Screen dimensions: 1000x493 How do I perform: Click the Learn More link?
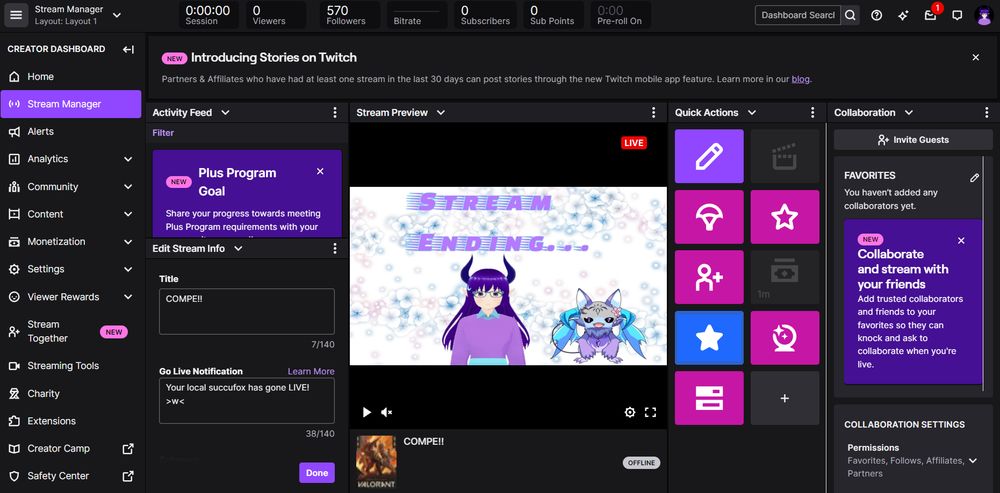[311, 371]
